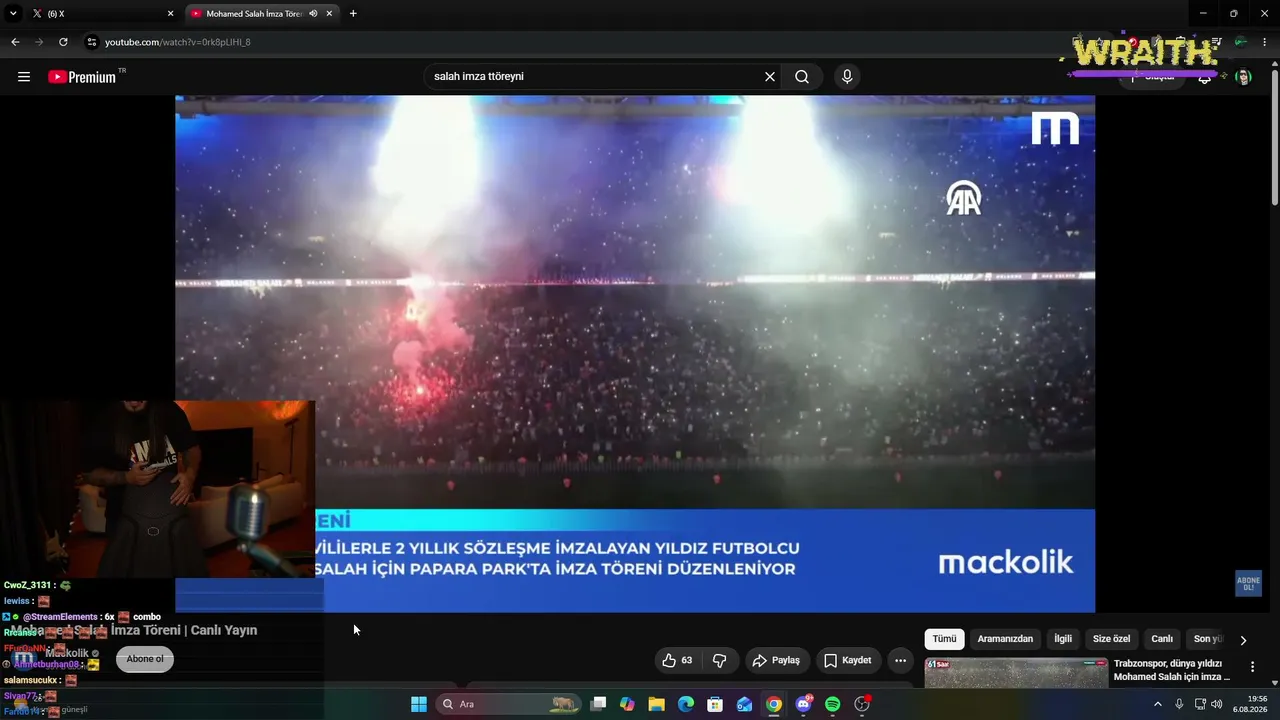The width and height of the screenshot is (1280, 720).
Task: Open options menu for Trabzonspor video
Action: point(1252,667)
